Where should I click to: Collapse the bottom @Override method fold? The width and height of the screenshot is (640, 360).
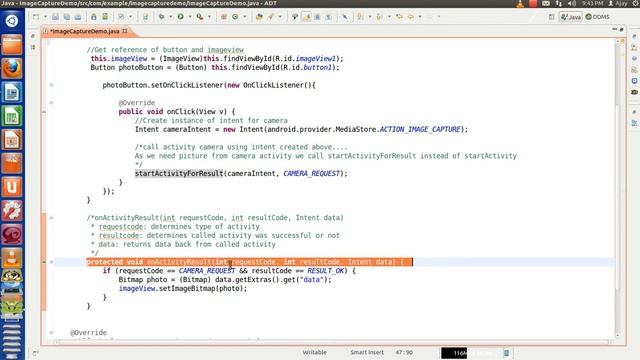coord(51,333)
